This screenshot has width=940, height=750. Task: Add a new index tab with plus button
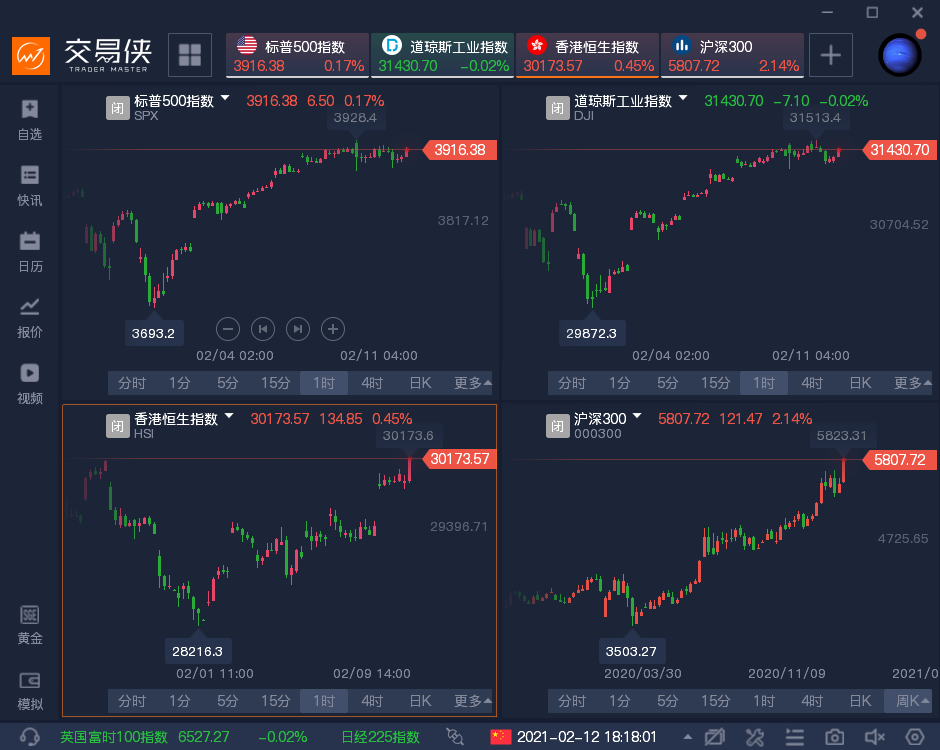tap(830, 55)
